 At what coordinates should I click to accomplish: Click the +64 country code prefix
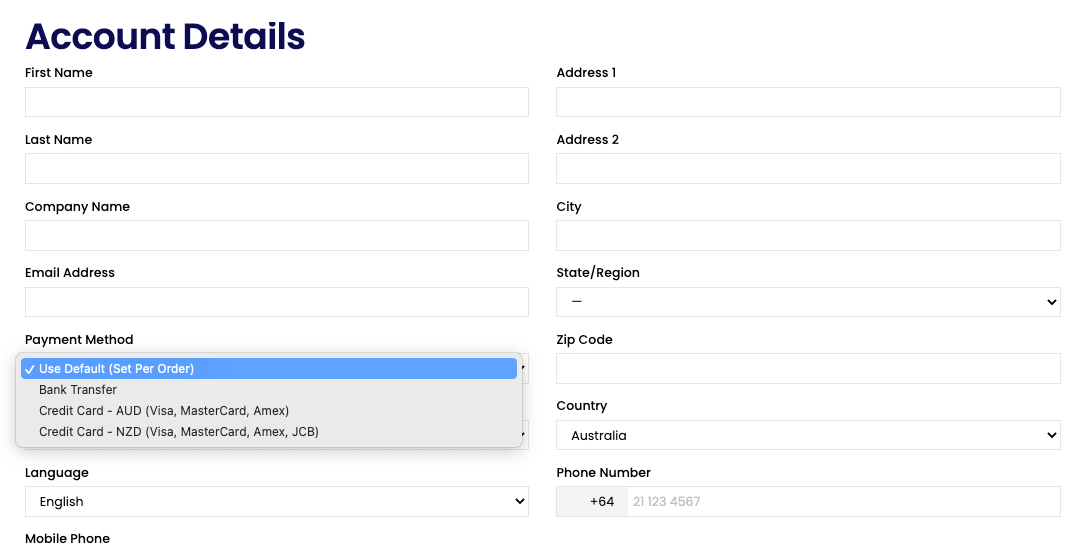(x=602, y=502)
